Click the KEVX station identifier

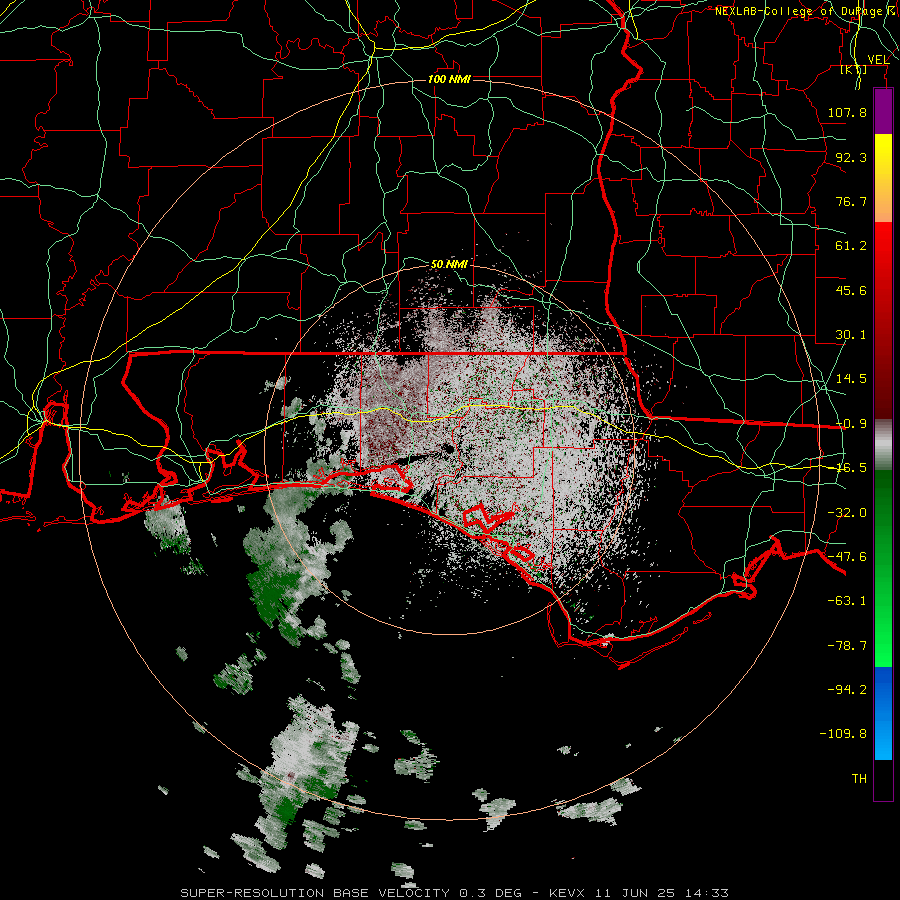tap(567, 893)
